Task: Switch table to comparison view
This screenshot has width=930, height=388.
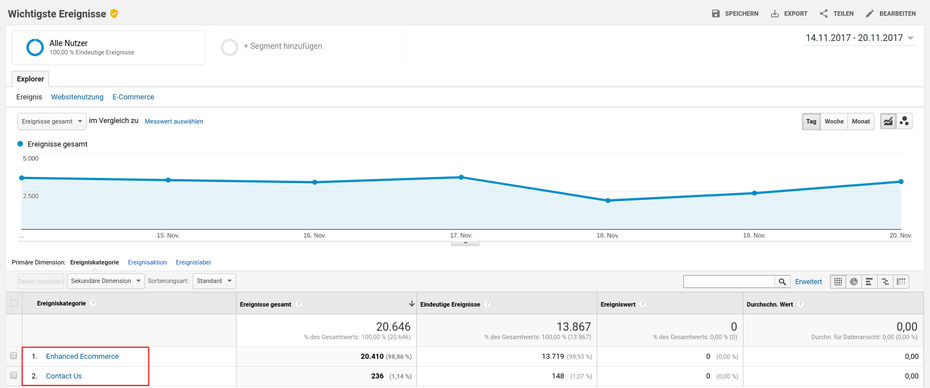Action: click(886, 282)
